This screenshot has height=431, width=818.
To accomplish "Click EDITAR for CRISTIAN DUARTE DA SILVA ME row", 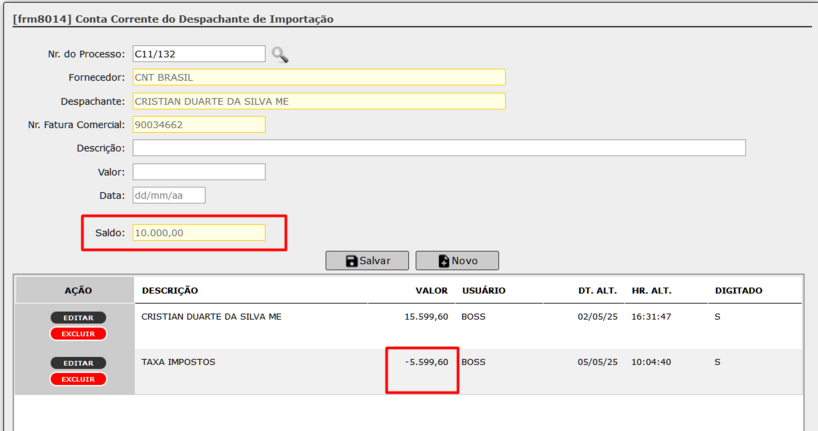I will coord(78,318).
